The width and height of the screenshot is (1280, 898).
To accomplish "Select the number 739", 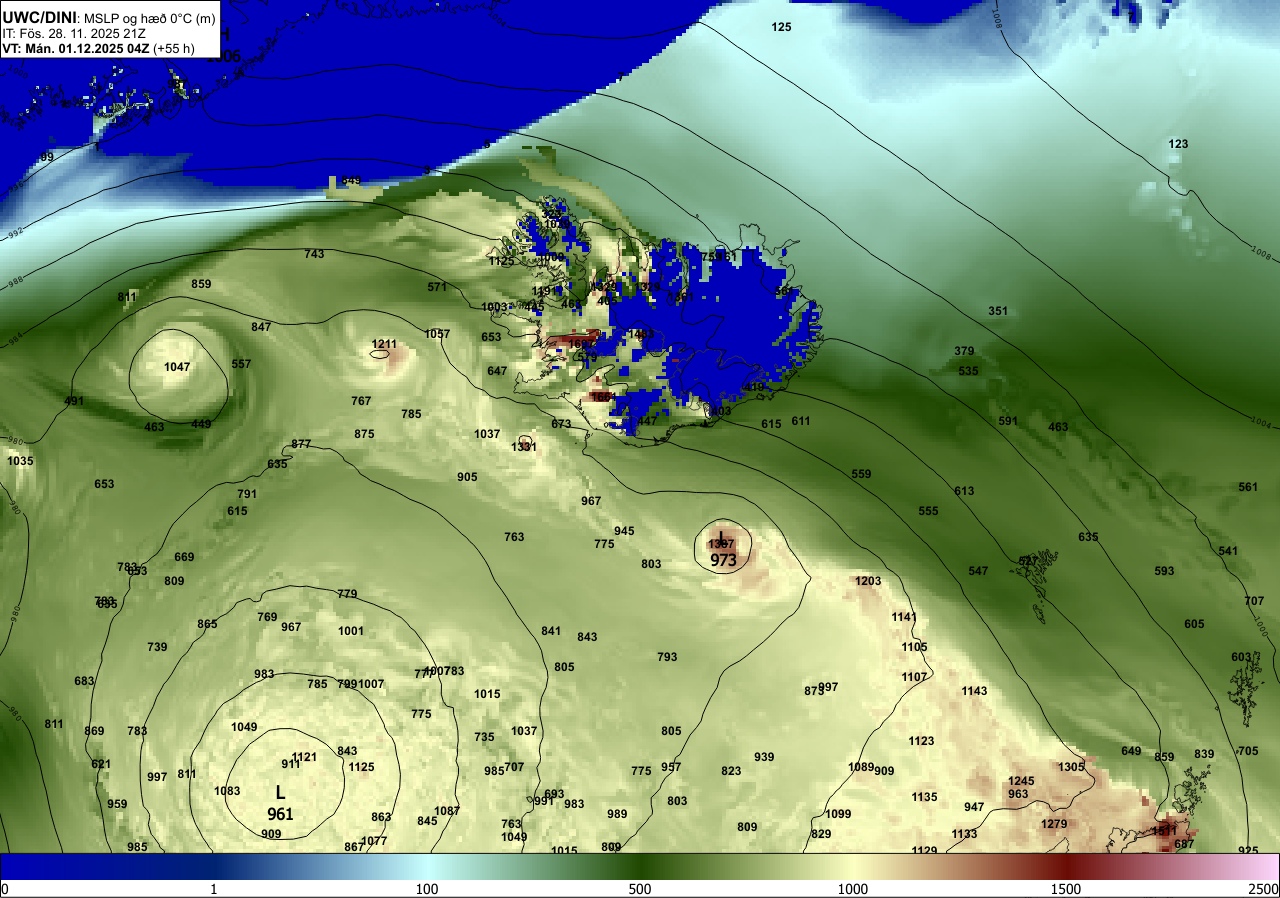I will (157, 647).
